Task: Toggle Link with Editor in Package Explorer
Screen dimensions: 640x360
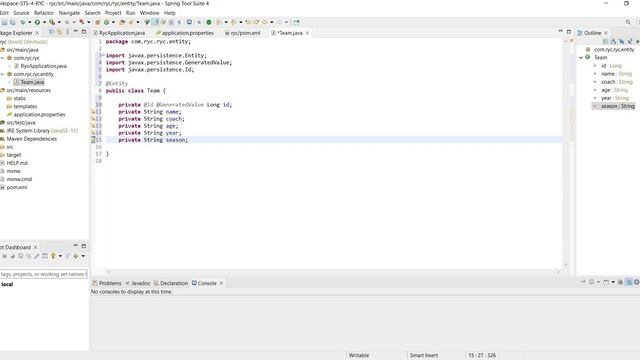Action: [x=59, y=32]
